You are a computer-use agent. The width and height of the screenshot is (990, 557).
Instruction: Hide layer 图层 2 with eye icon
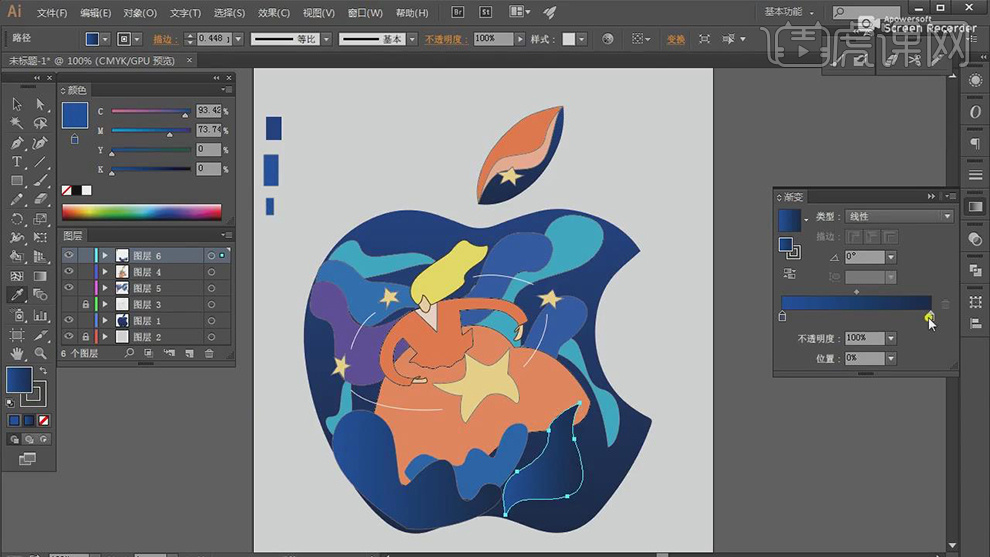pos(68,337)
